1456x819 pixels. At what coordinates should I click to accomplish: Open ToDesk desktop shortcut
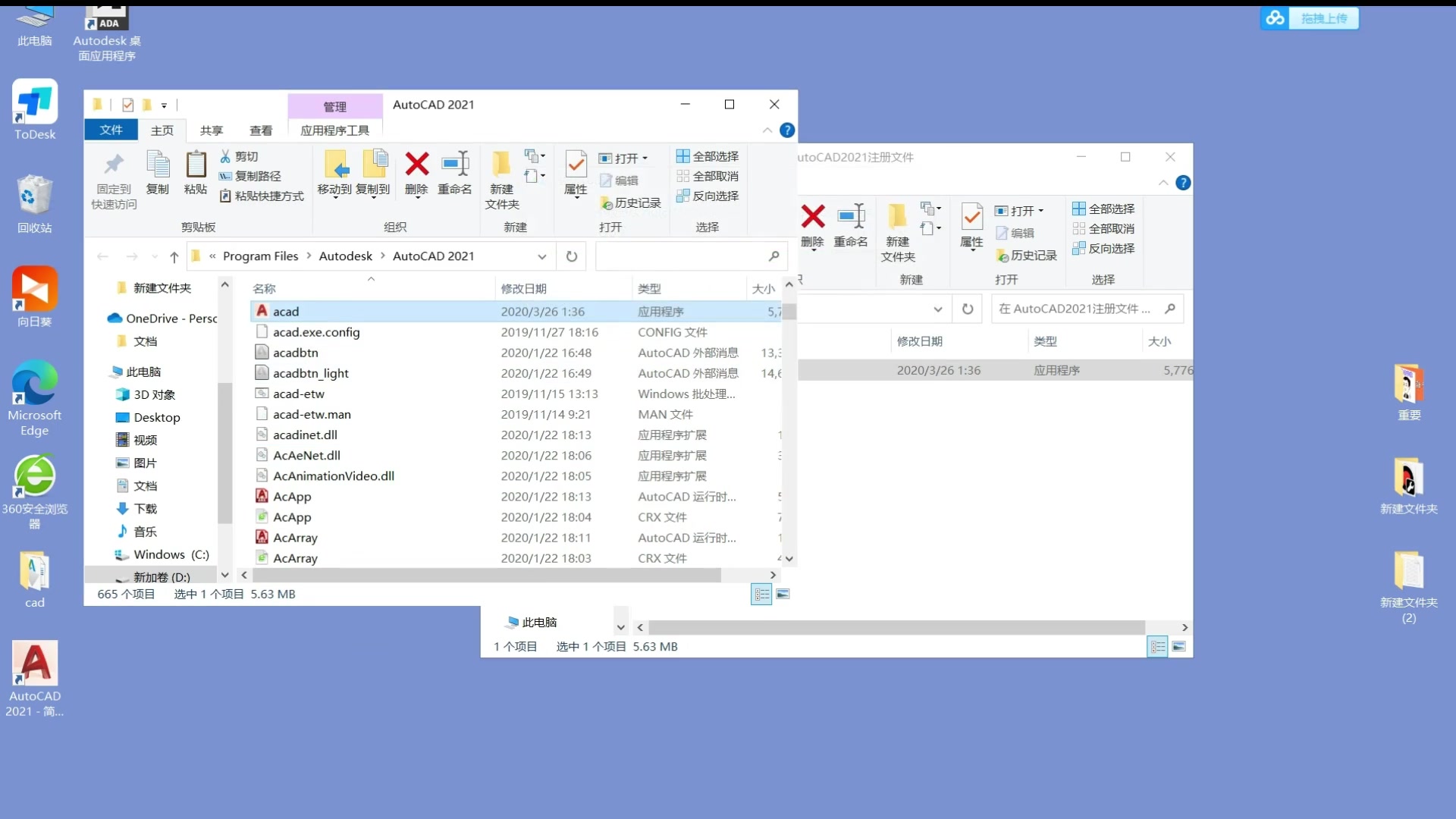(35, 110)
